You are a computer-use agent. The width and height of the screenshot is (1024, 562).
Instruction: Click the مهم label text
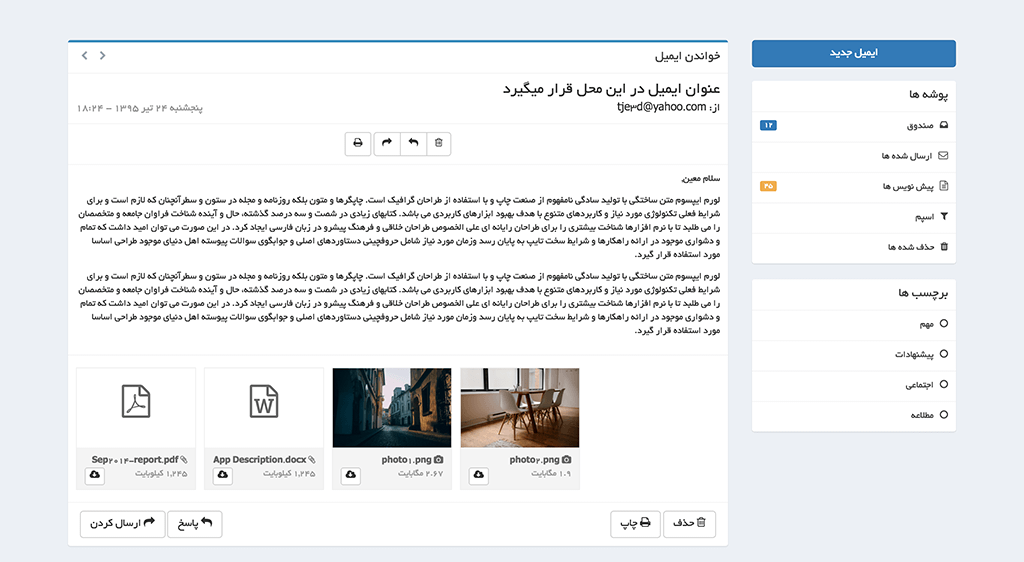pos(927,324)
